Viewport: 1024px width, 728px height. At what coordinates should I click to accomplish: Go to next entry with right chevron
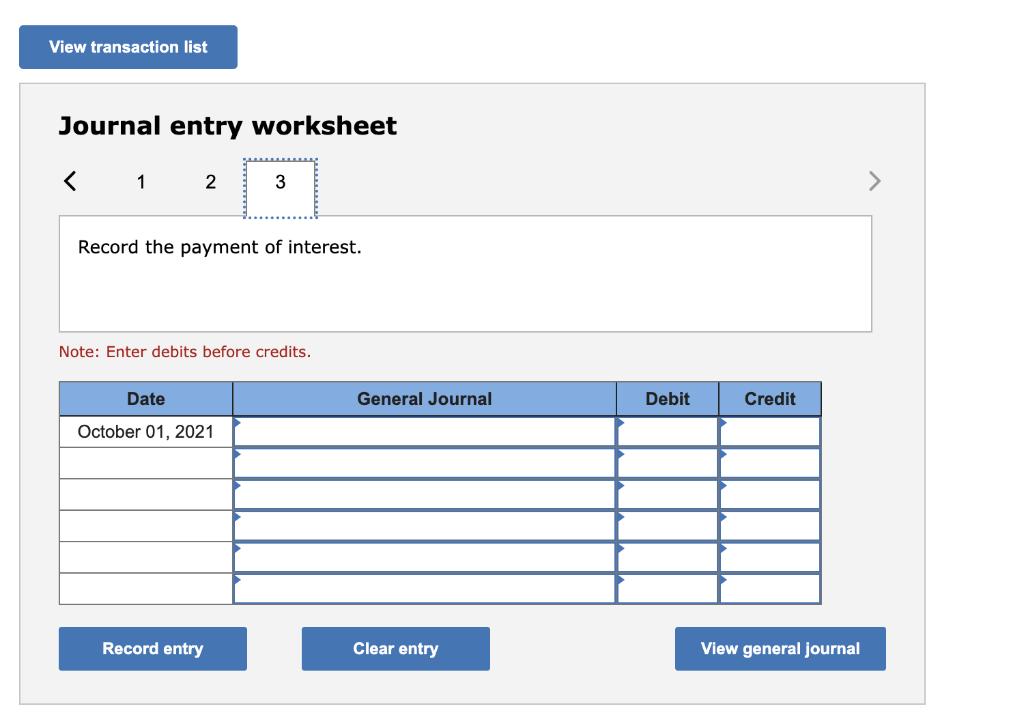[874, 181]
